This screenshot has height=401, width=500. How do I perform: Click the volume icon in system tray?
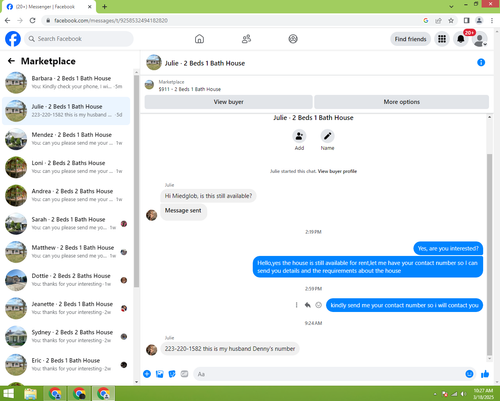pyautogui.click(x=463, y=394)
